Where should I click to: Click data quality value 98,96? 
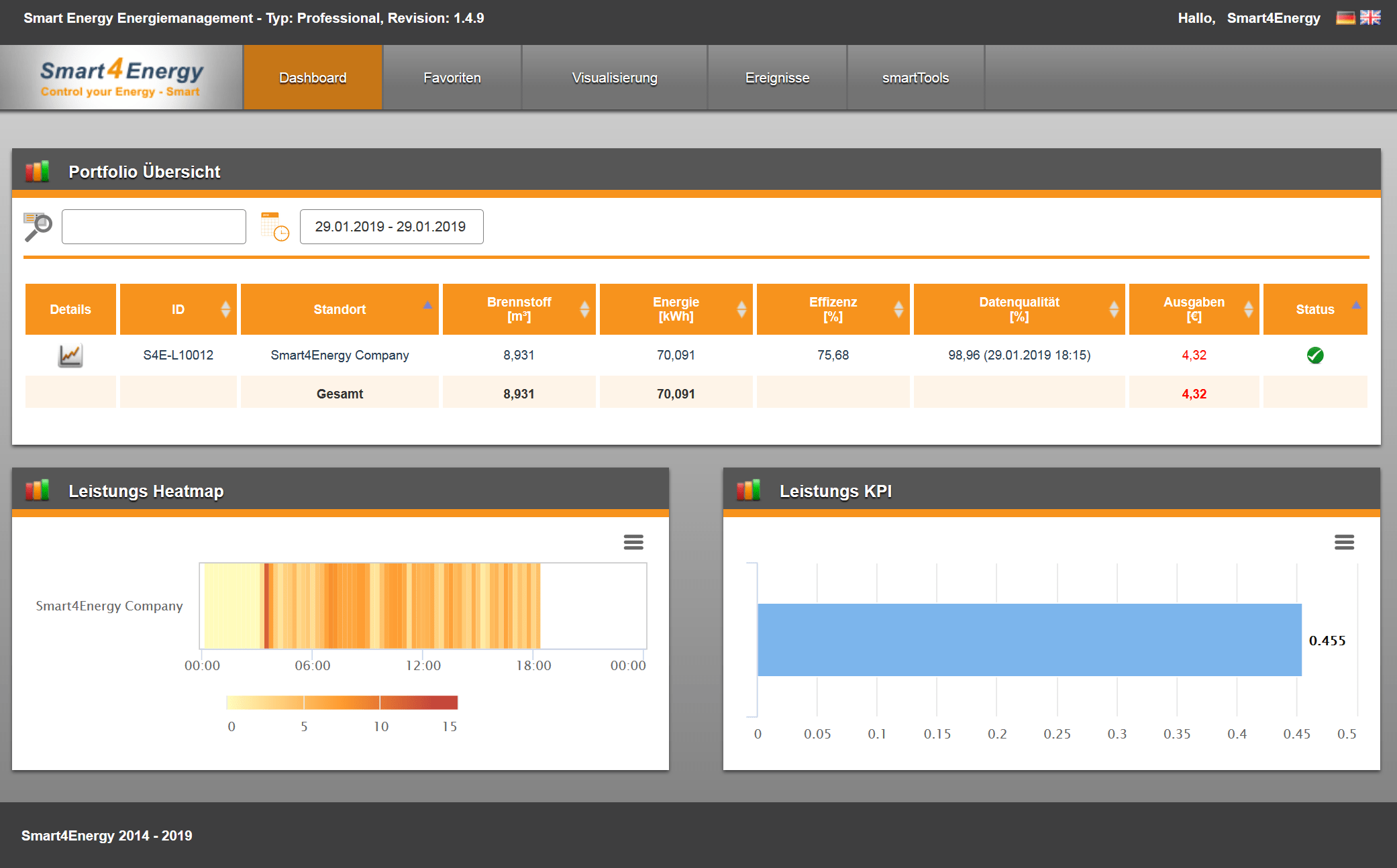pyautogui.click(x=1019, y=355)
